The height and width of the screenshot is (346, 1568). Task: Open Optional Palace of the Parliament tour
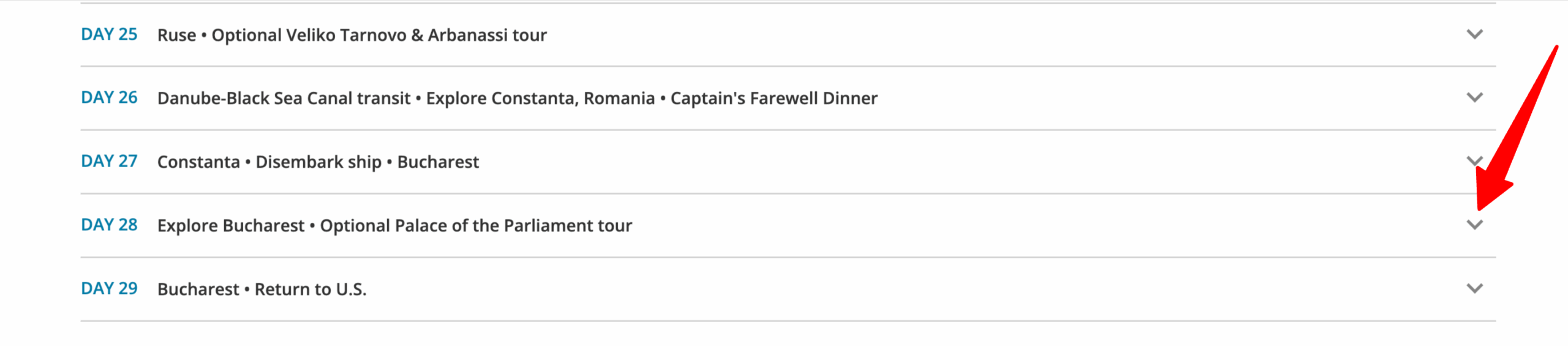click(476, 225)
